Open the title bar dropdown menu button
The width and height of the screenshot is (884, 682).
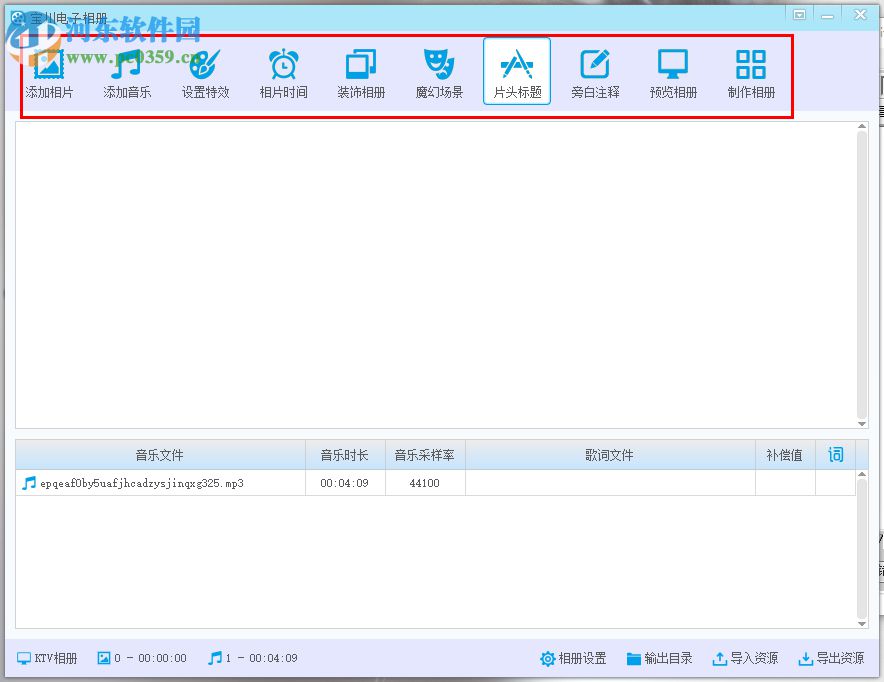[x=799, y=15]
